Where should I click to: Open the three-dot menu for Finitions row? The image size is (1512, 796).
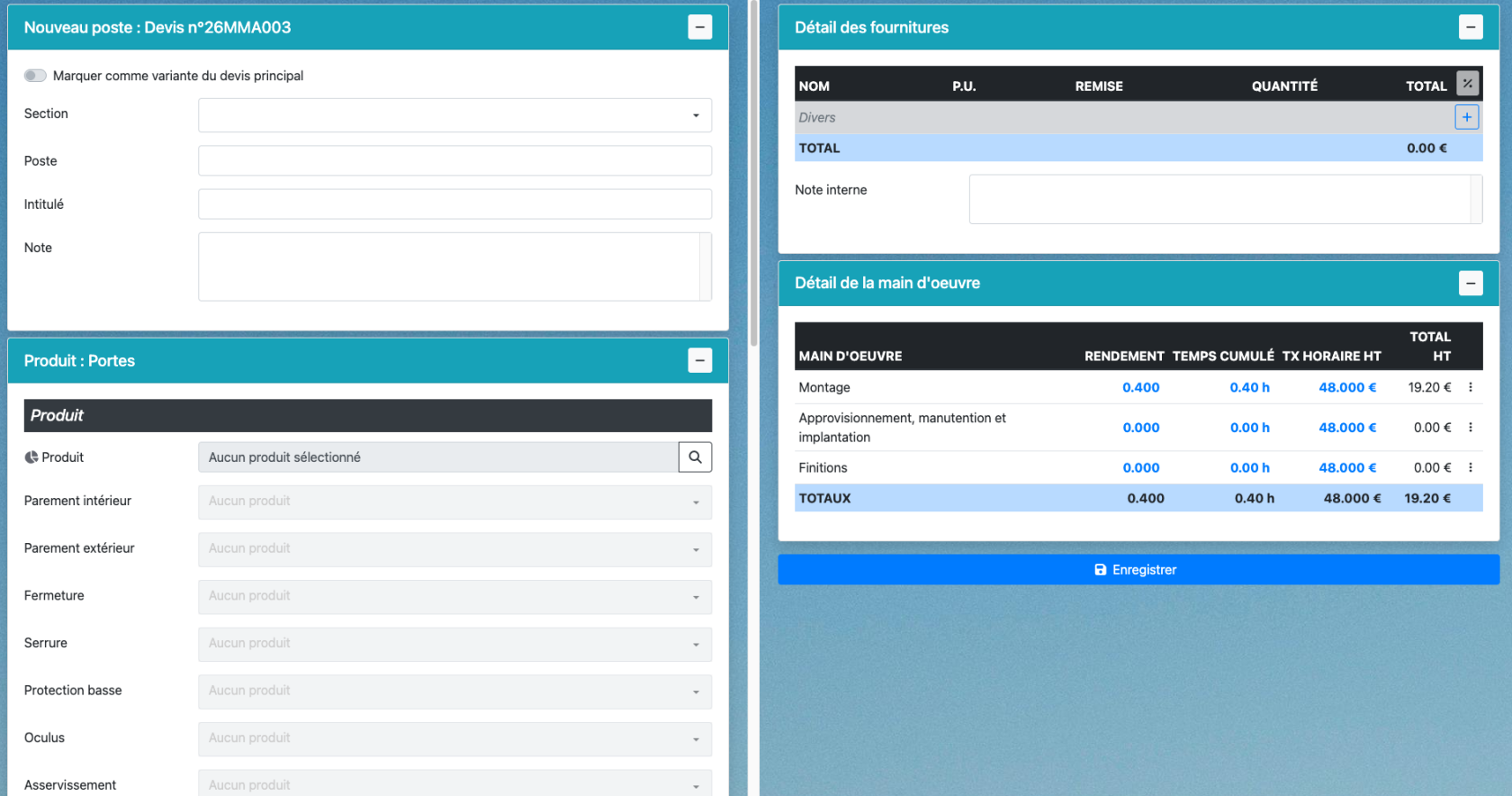coord(1471,467)
